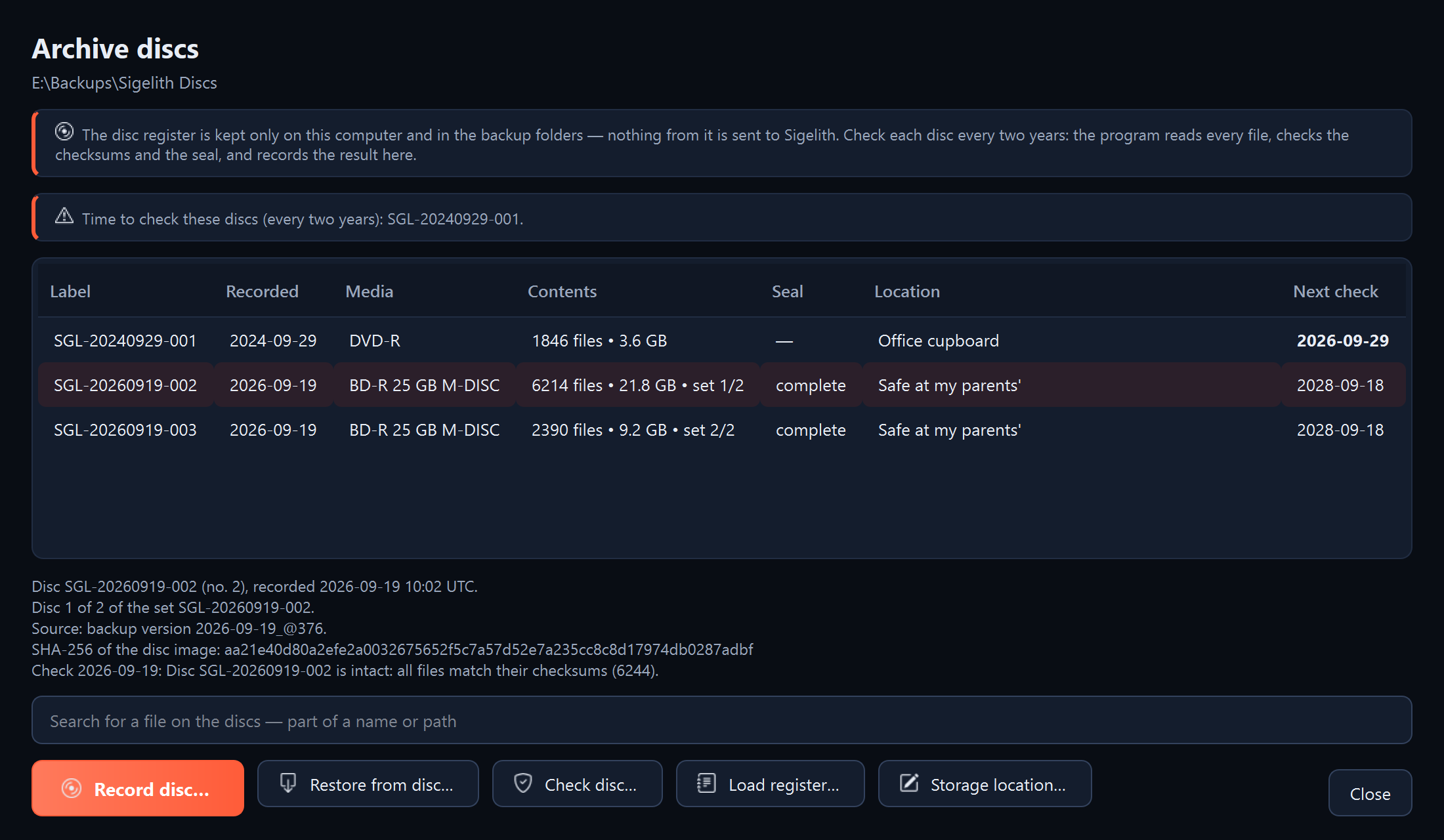The width and height of the screenshot is (1444, 840).
Task: Select disc row SGL-20260919-003
Action: click(x=722, y=430)
